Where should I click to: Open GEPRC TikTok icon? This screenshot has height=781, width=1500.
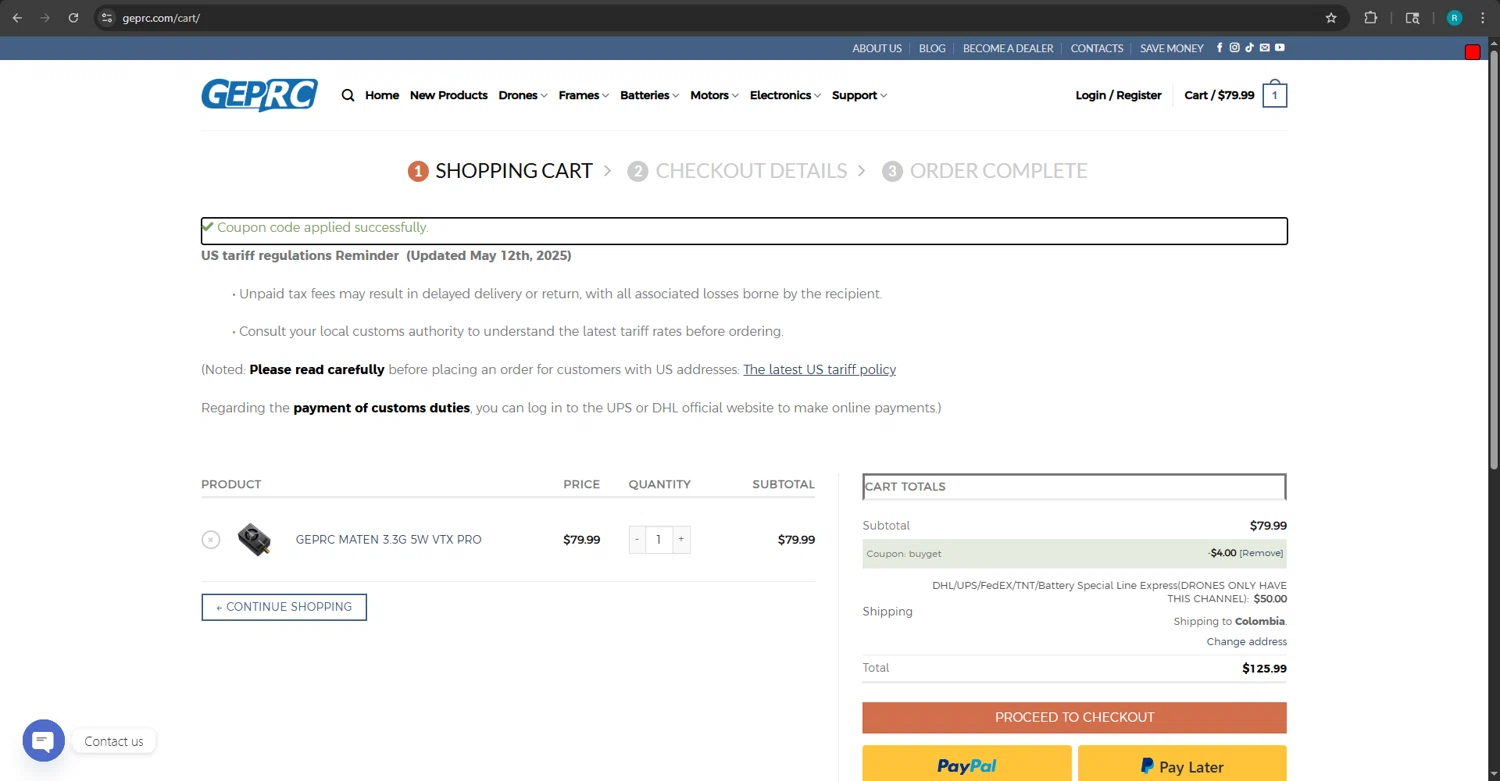[1250, 48]
